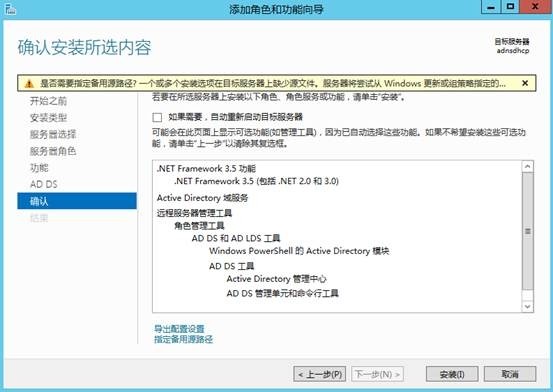The image size is (553, 392).
Task: Select the 功能 step in sidebar
Action: pyautogui.click(x=39, y=168)
